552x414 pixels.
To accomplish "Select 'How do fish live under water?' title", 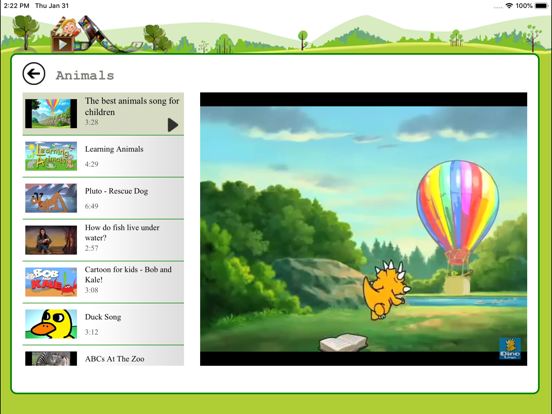I will pyautogui.click(x=122, y=233).
